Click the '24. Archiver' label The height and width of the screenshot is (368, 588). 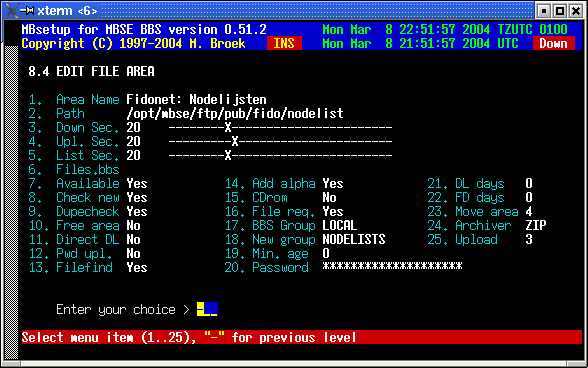coord(470,226)
